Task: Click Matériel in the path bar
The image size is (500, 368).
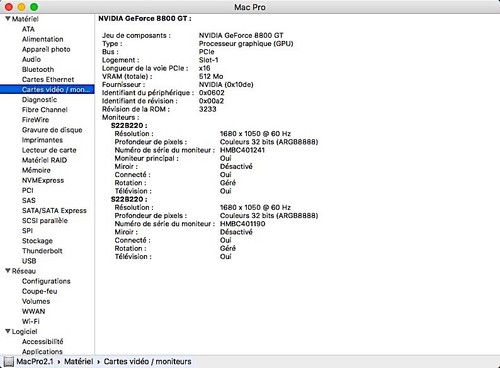Action: pos(79,361)
